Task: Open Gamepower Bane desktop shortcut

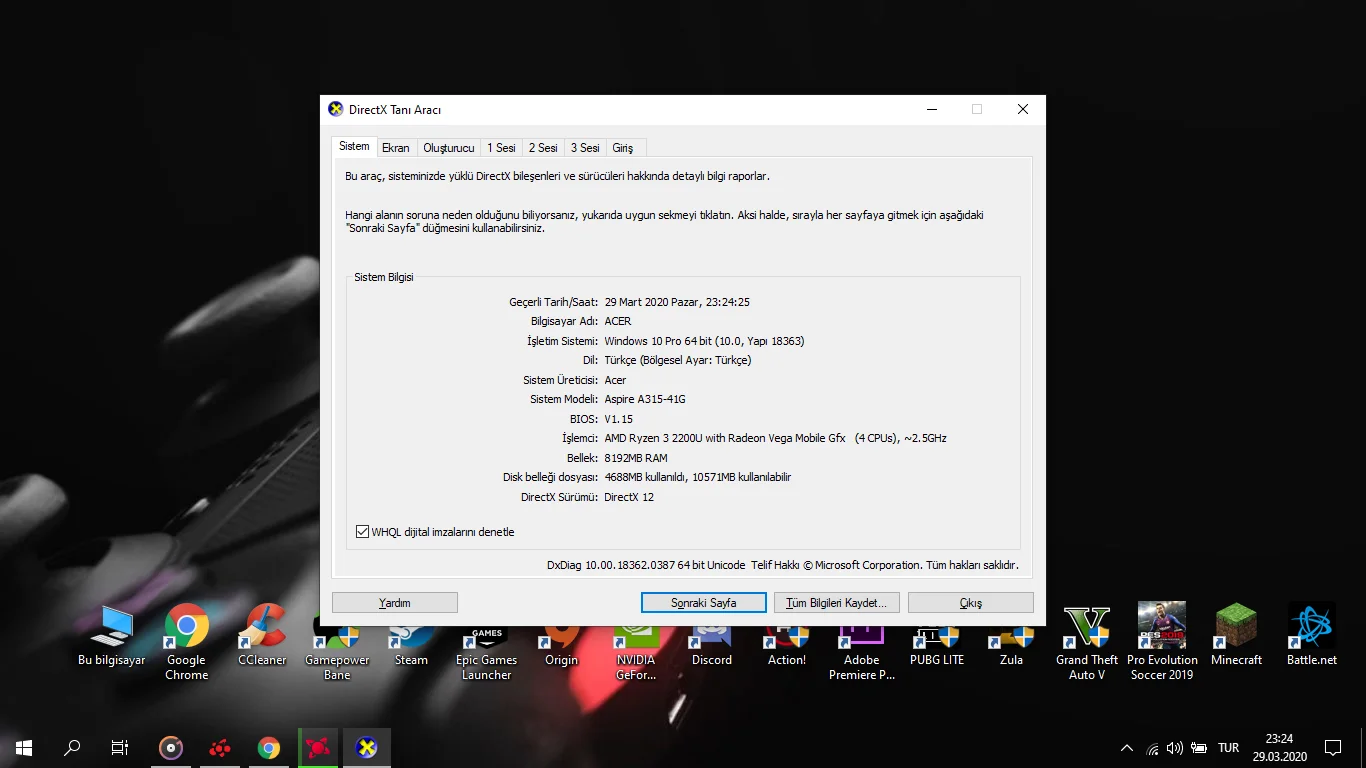Action: (337, 650)
